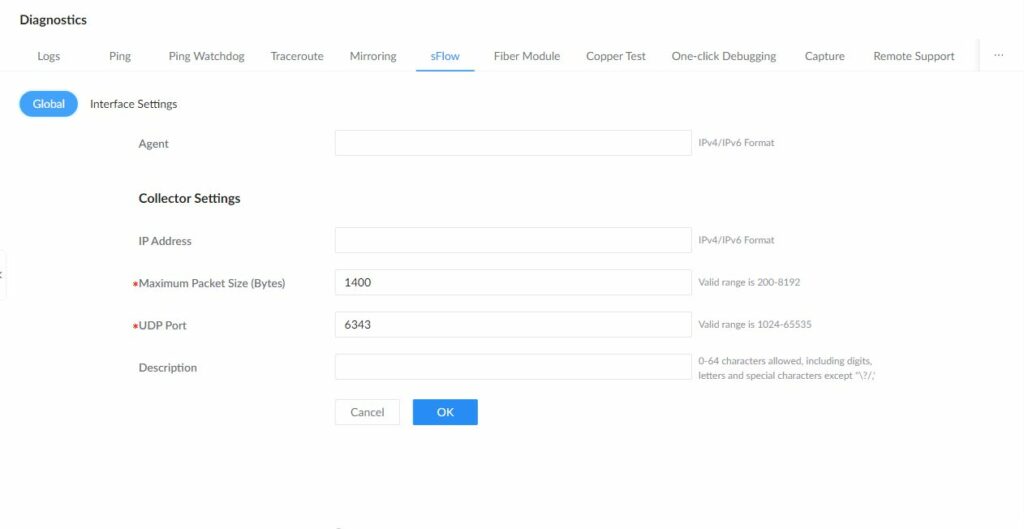Switch to the Copper Test tab
Screen dimensions: 1024x529
[616, 56]
